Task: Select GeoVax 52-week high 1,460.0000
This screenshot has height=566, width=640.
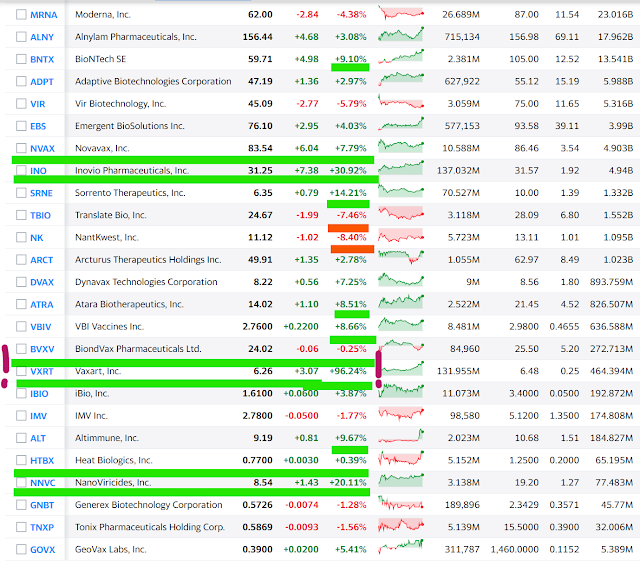Action: coord(514,550)
